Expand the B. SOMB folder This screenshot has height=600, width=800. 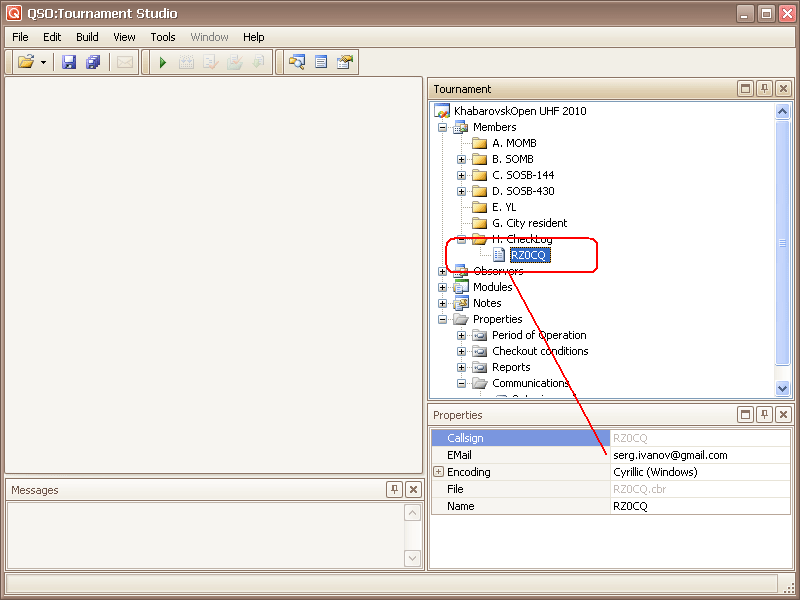tap(462, 159)
